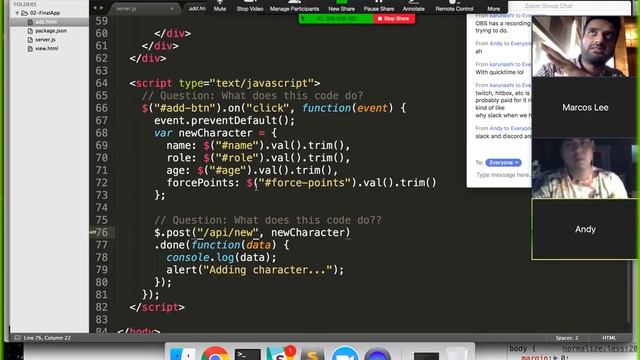Screen dimensions: 640x360
Task: Click the "#force-points" selector string
Action: (x=304, y=183)
